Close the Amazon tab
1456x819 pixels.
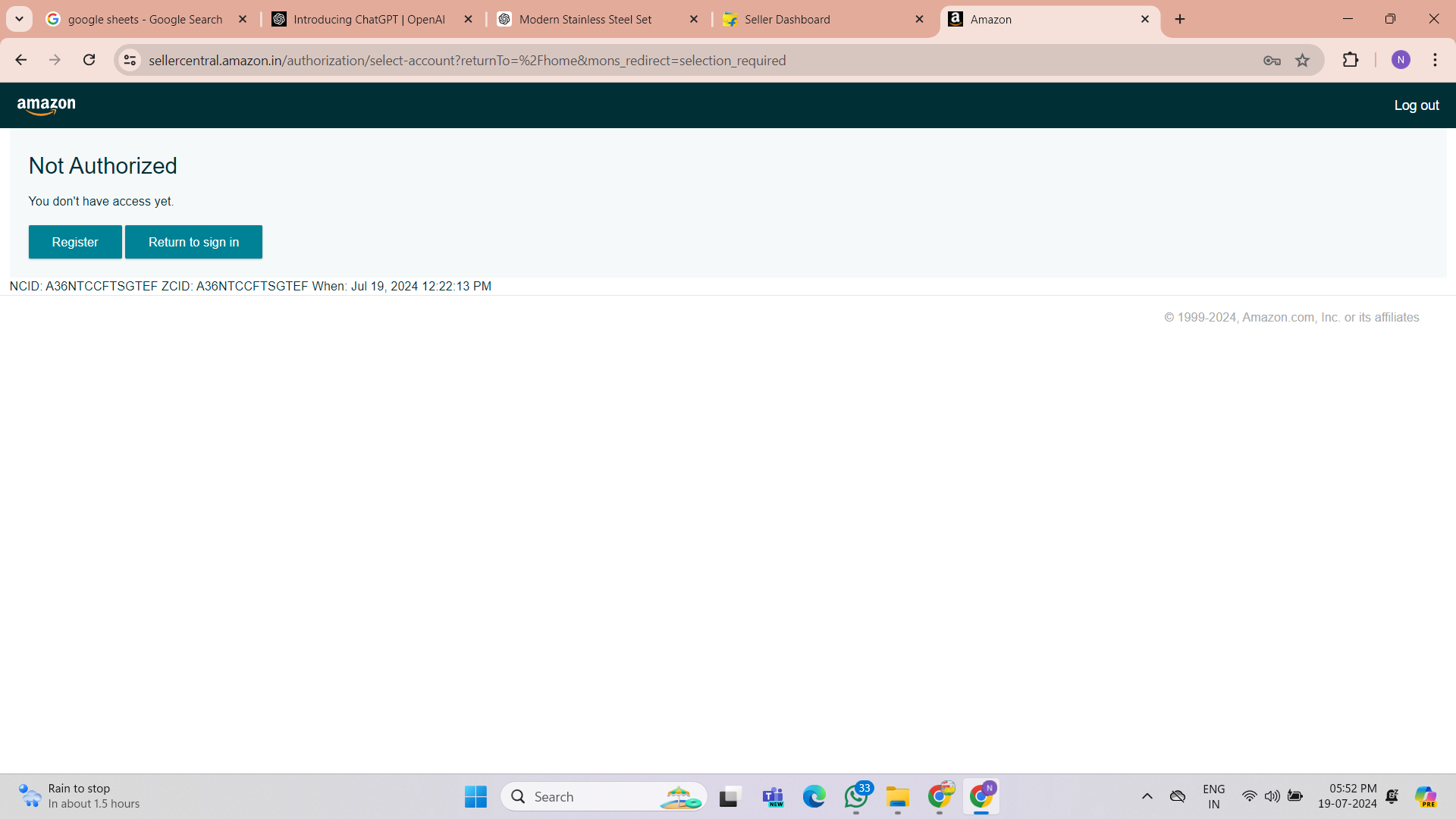[x=1145, y=19]
